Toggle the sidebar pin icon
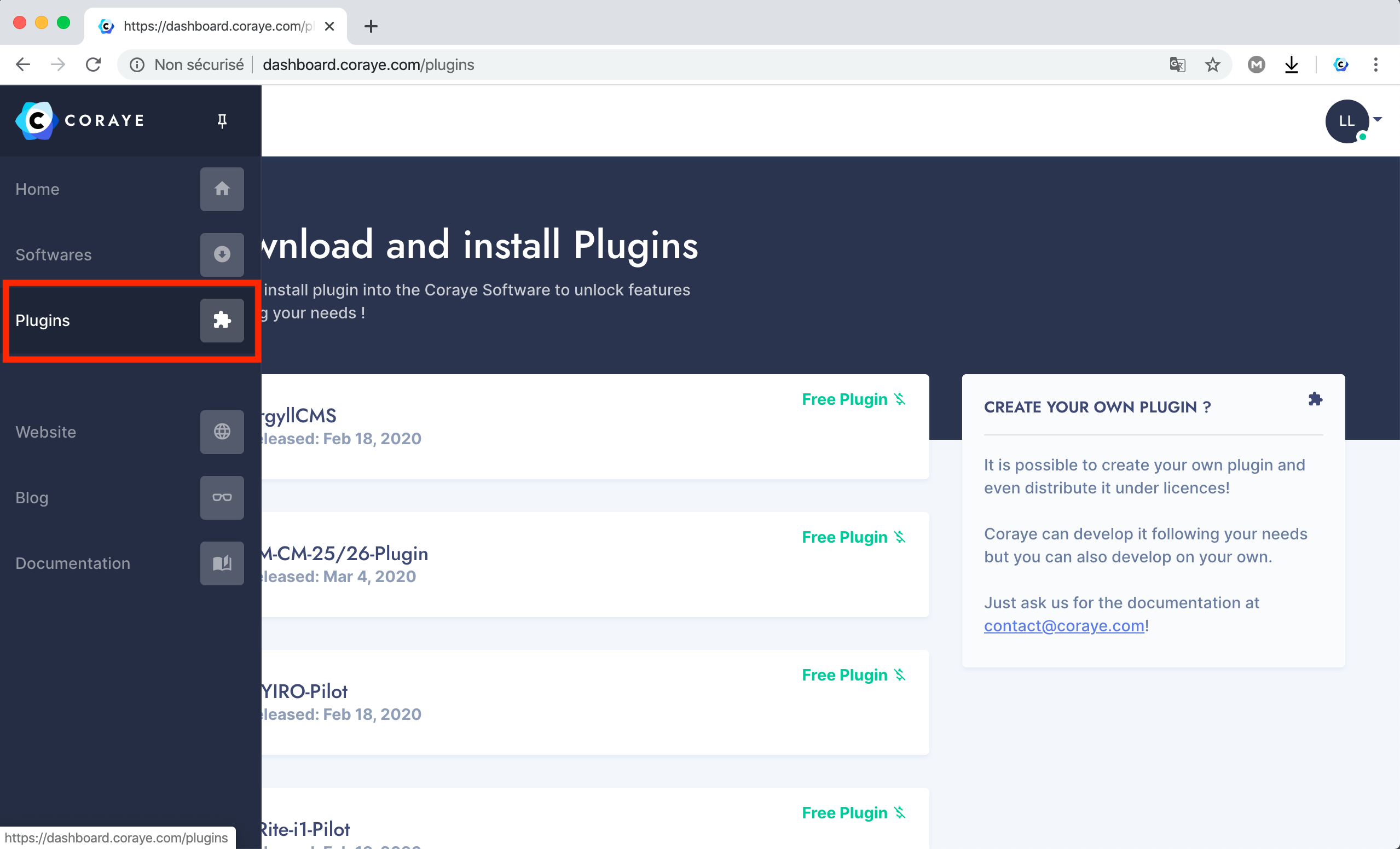Screen dimensions: 1400x849 [x=222, y=120]
